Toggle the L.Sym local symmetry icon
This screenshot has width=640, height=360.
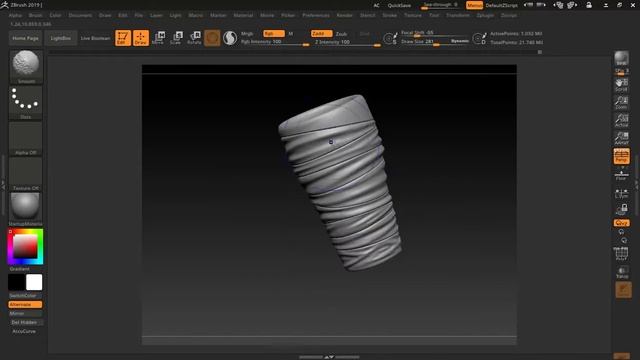click(622, 193)
